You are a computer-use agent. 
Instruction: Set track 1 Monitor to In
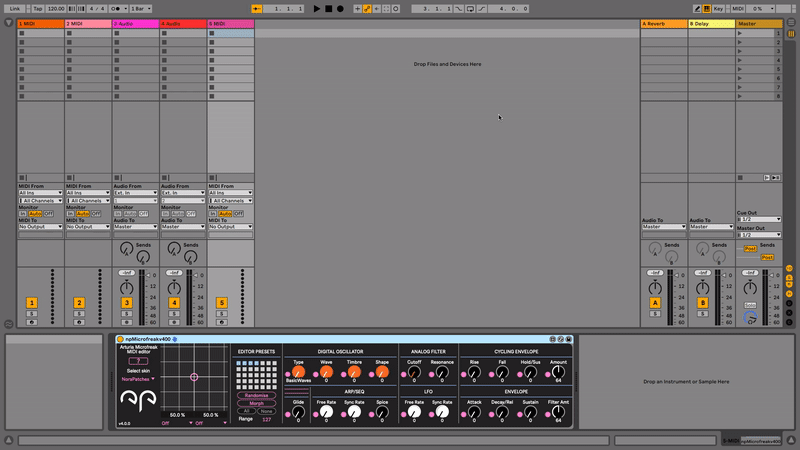23,213
